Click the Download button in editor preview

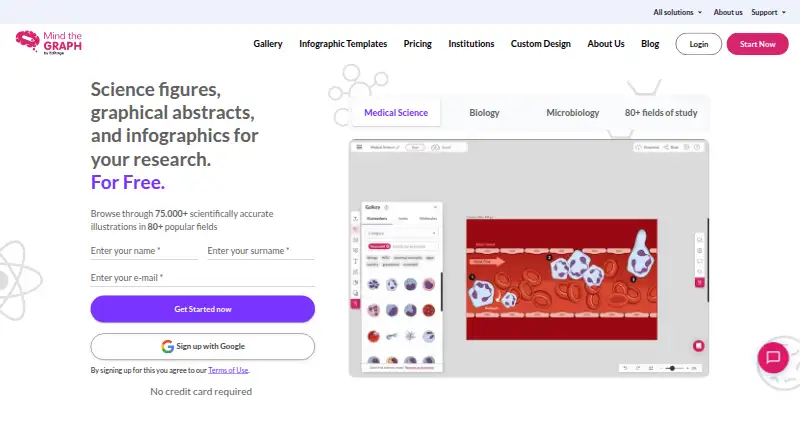pos(647,147)
